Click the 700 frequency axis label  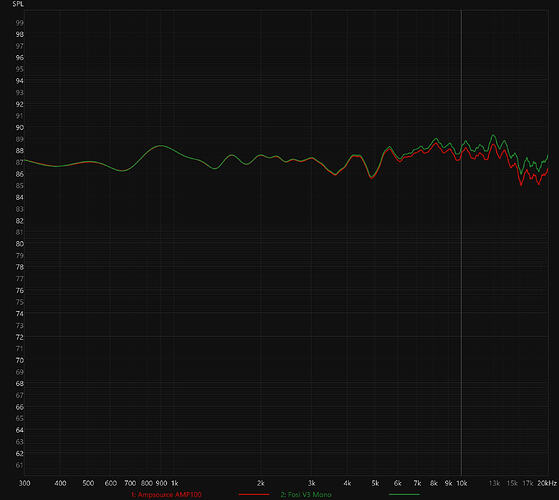click(130, 483)
